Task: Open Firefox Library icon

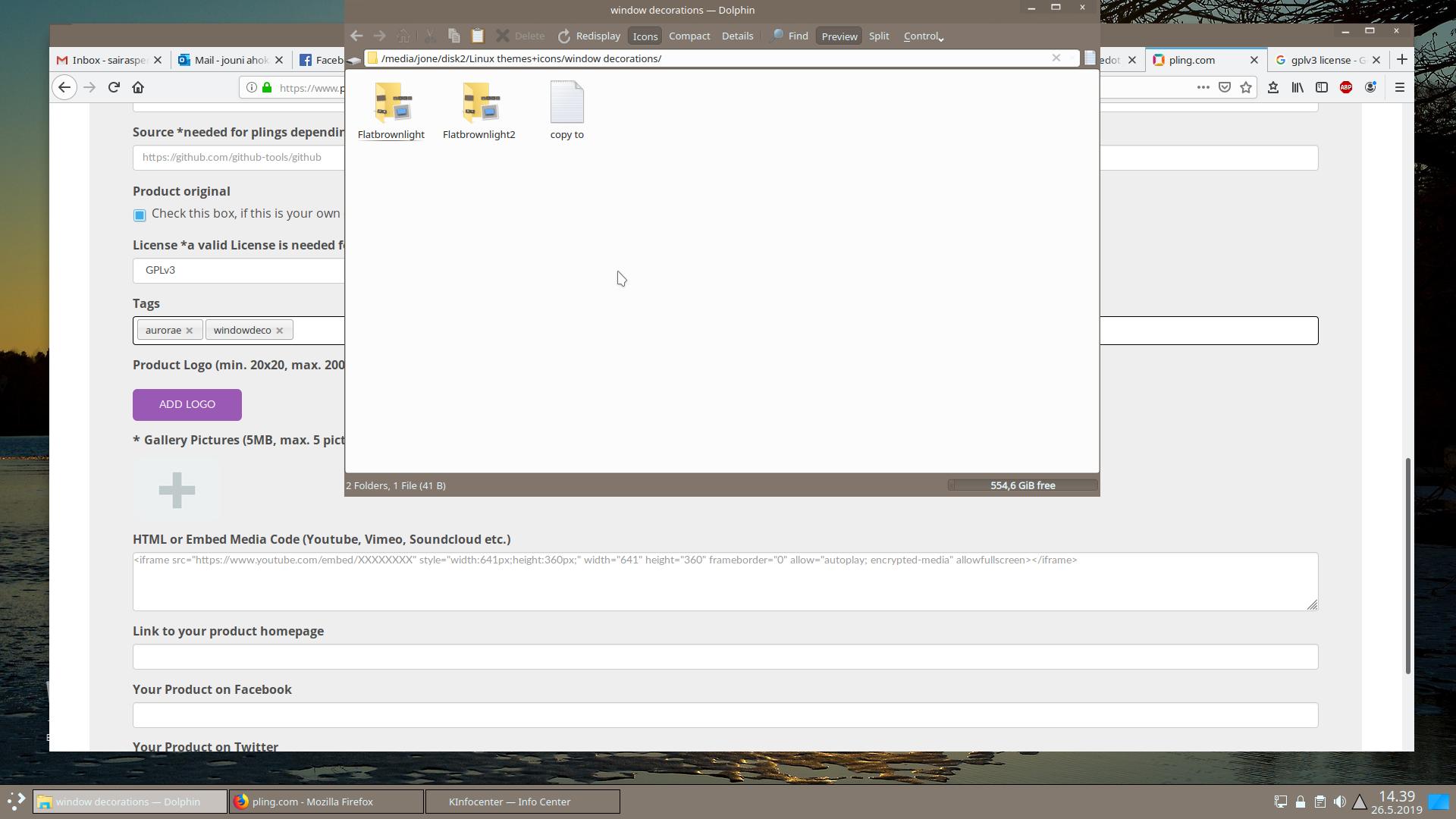Action: click(x=1298, y=87)
